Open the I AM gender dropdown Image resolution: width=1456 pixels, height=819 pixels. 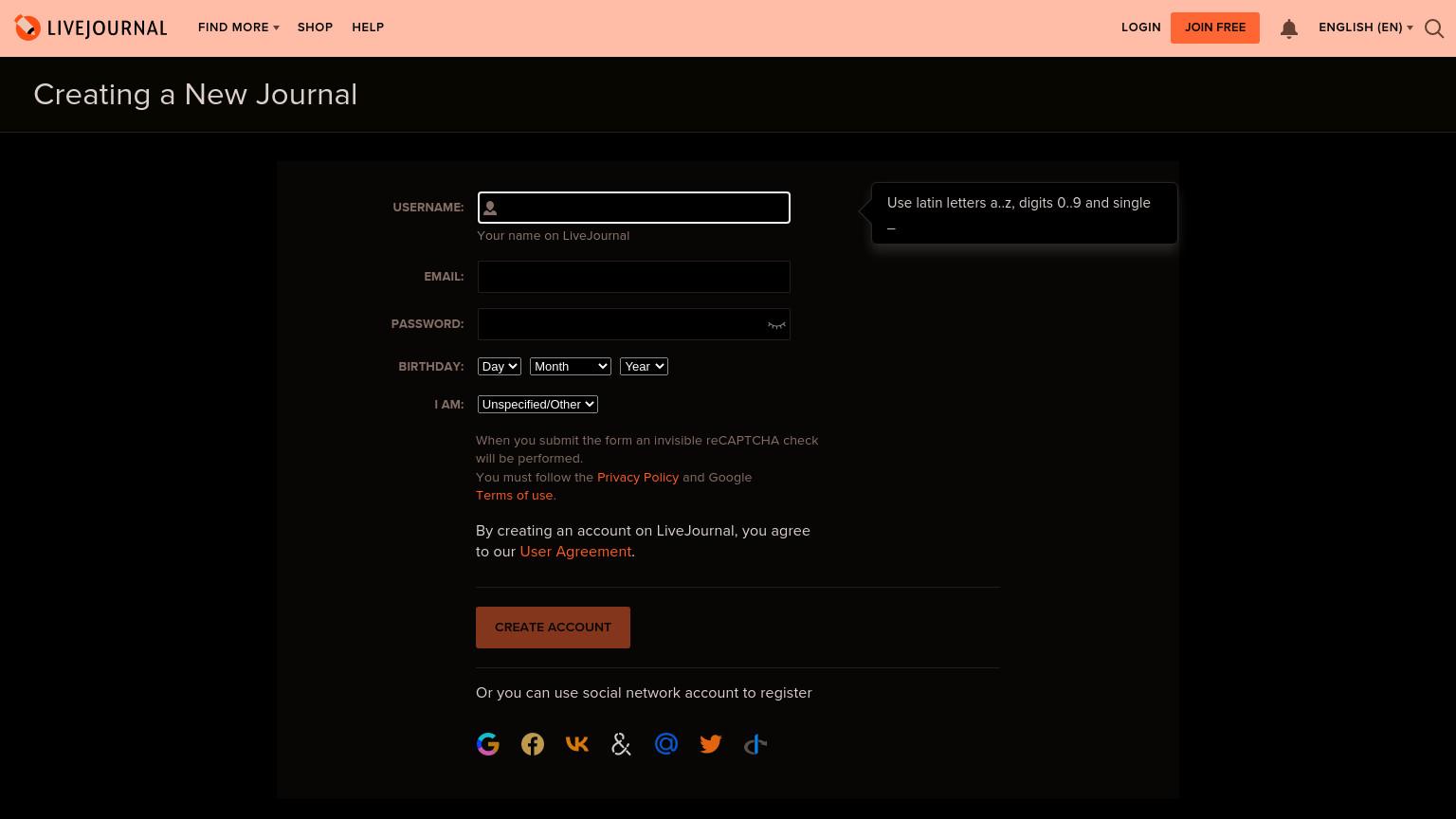[537, 404]
